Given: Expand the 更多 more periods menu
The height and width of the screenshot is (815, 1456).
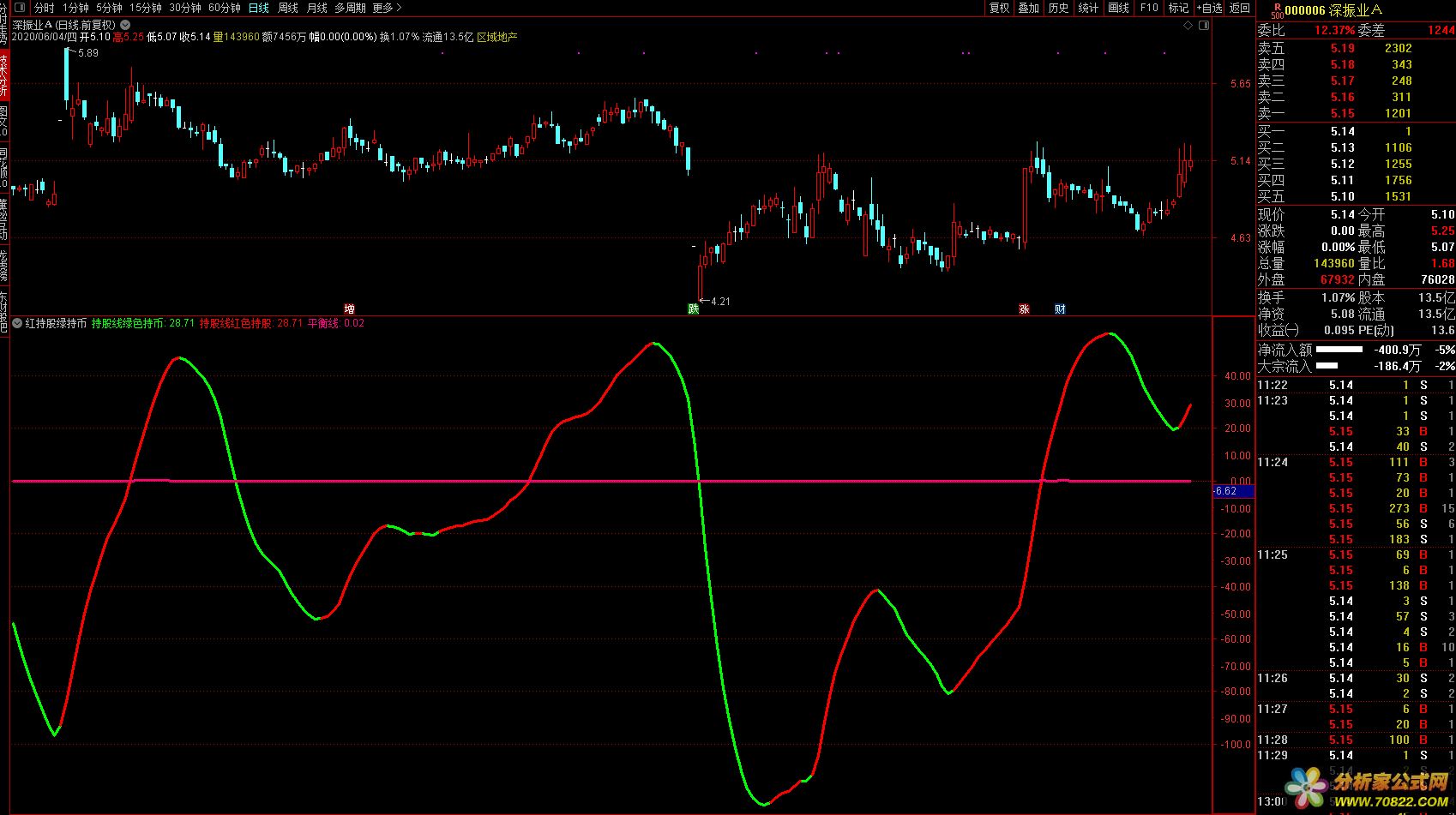Looking at the screenshot, I should point(387,8).
